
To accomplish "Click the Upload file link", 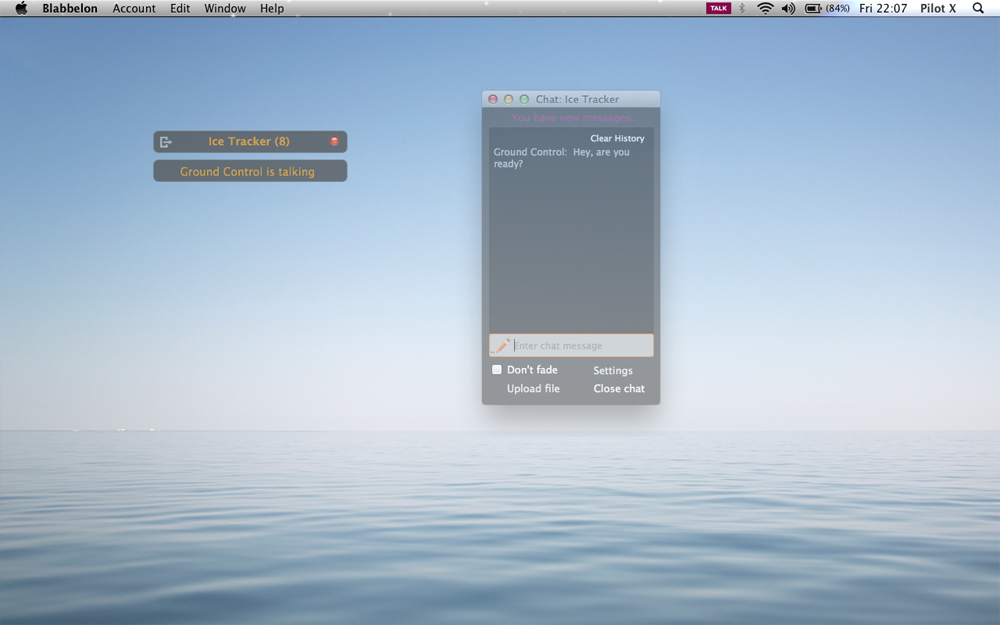I will (533, 389).
